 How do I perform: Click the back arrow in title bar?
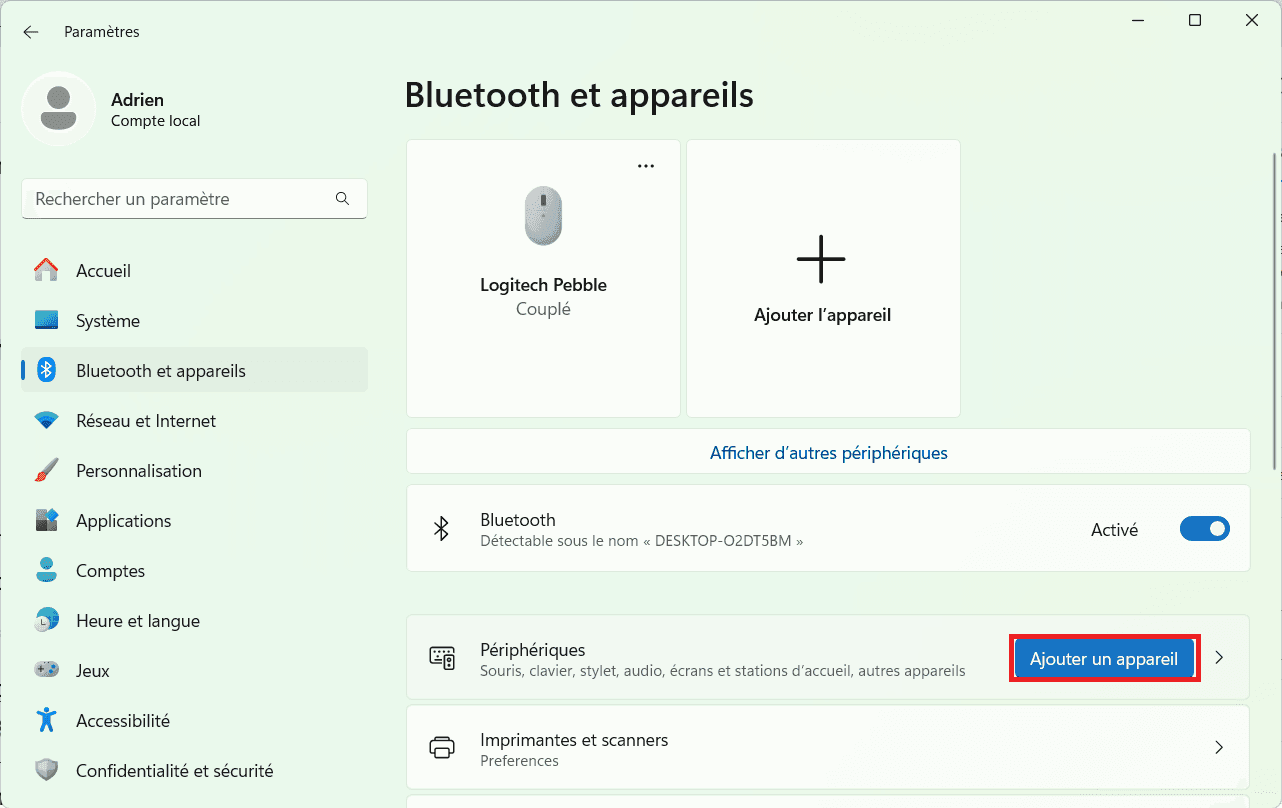[x=31, y=32]
